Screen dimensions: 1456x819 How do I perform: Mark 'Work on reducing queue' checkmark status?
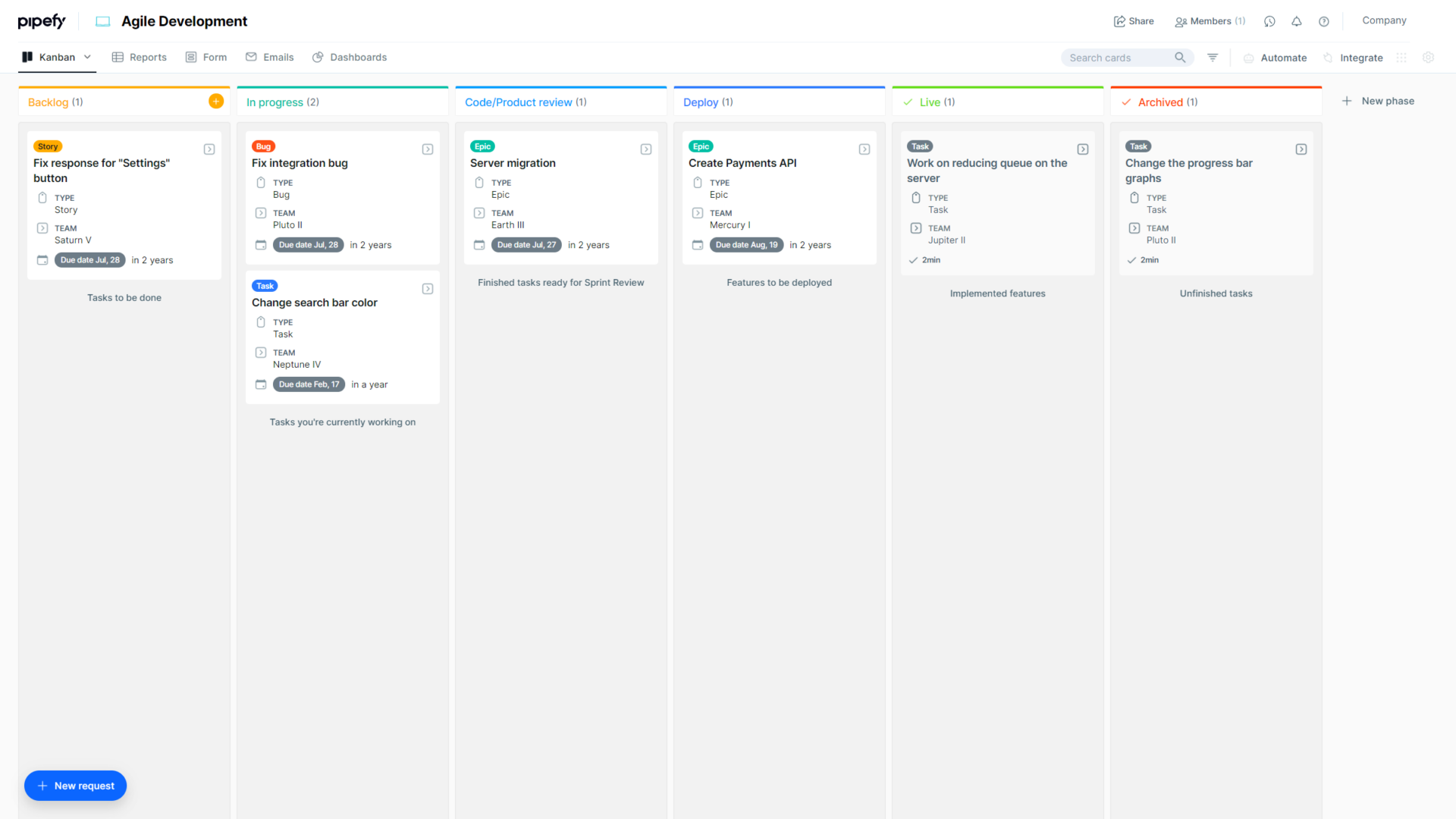[915, 259]
